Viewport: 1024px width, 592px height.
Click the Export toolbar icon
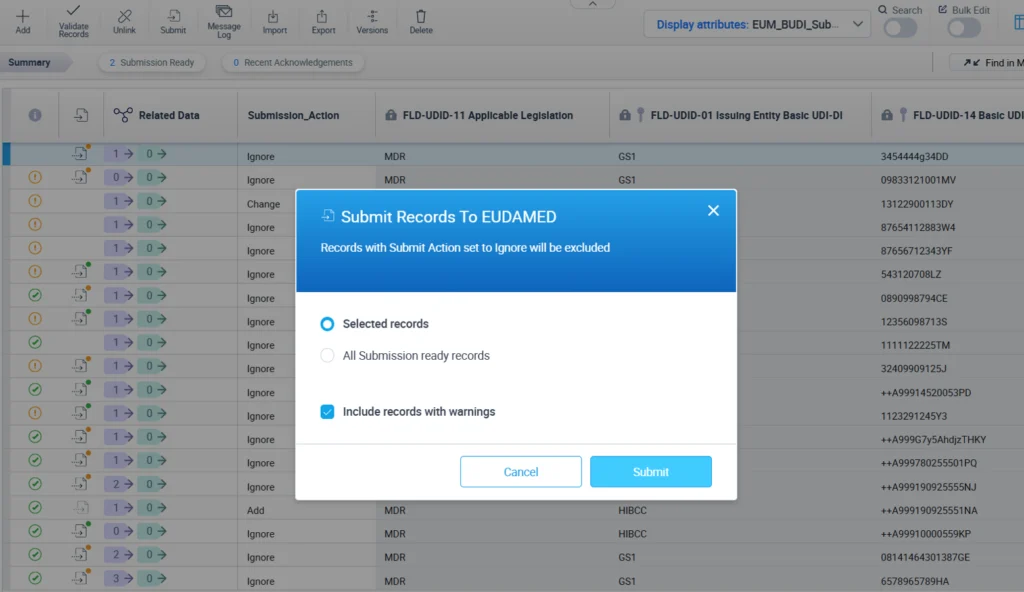323,21
